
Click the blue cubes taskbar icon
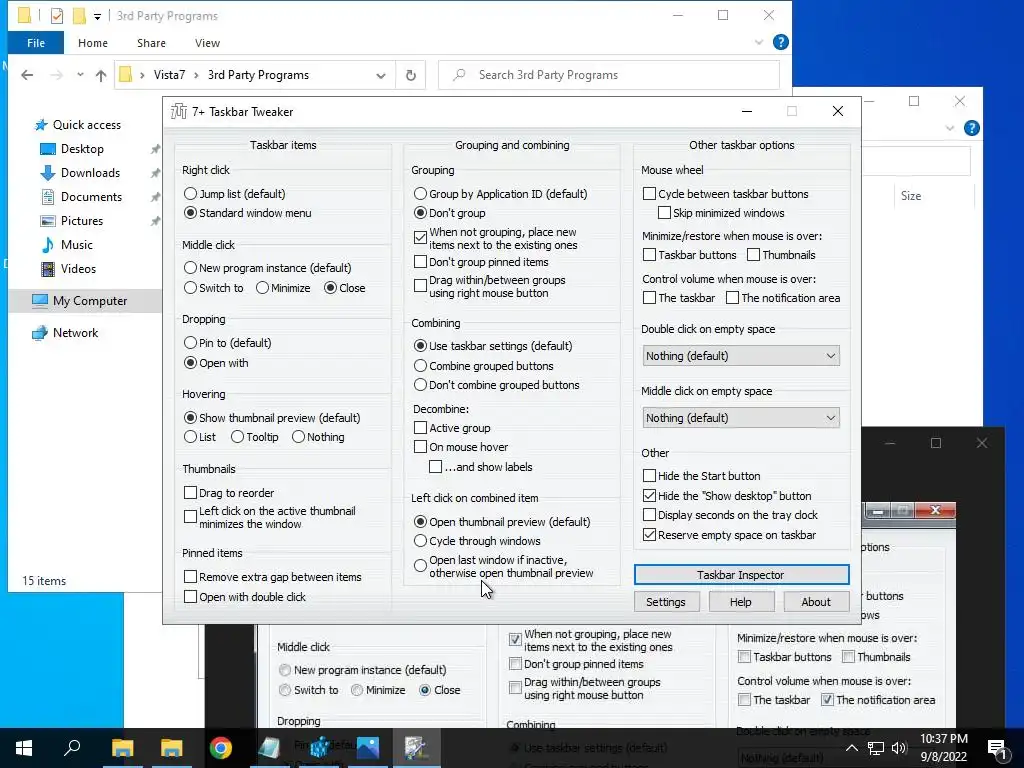point(319,748)
